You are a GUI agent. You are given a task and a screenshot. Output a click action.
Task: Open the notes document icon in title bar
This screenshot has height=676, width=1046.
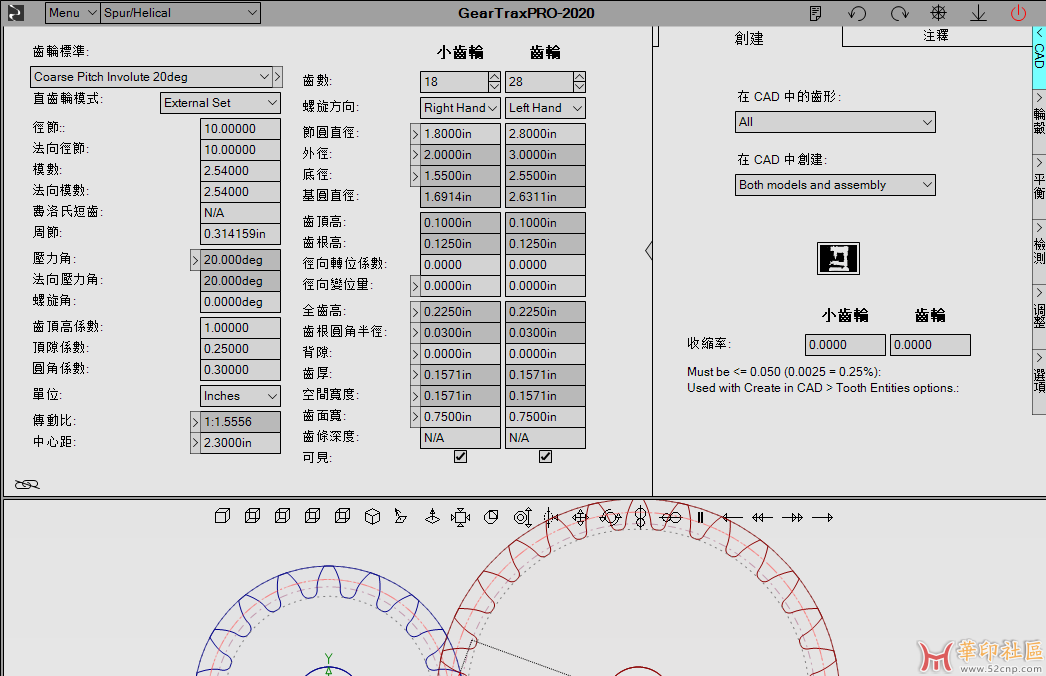tap(815, 13)
